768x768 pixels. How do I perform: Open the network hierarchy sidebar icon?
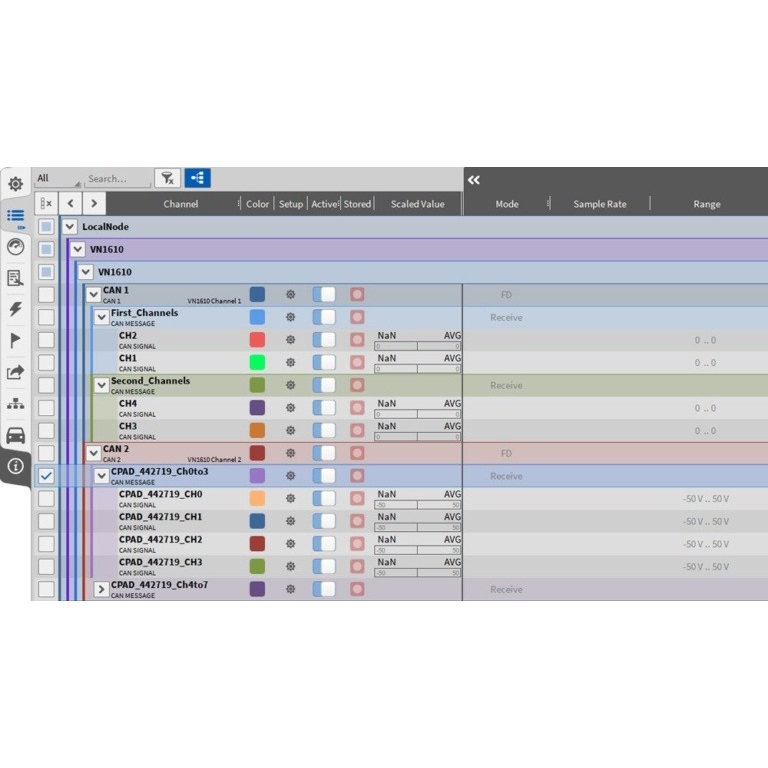16,404
